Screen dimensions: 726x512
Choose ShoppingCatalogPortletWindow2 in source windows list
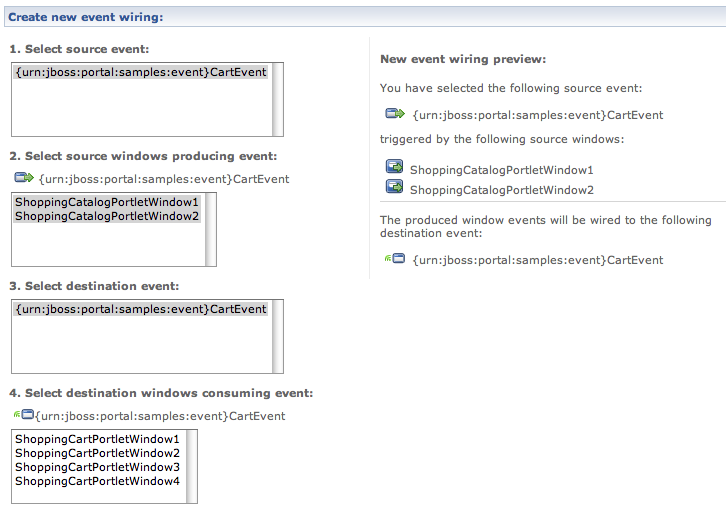[107, 216]
